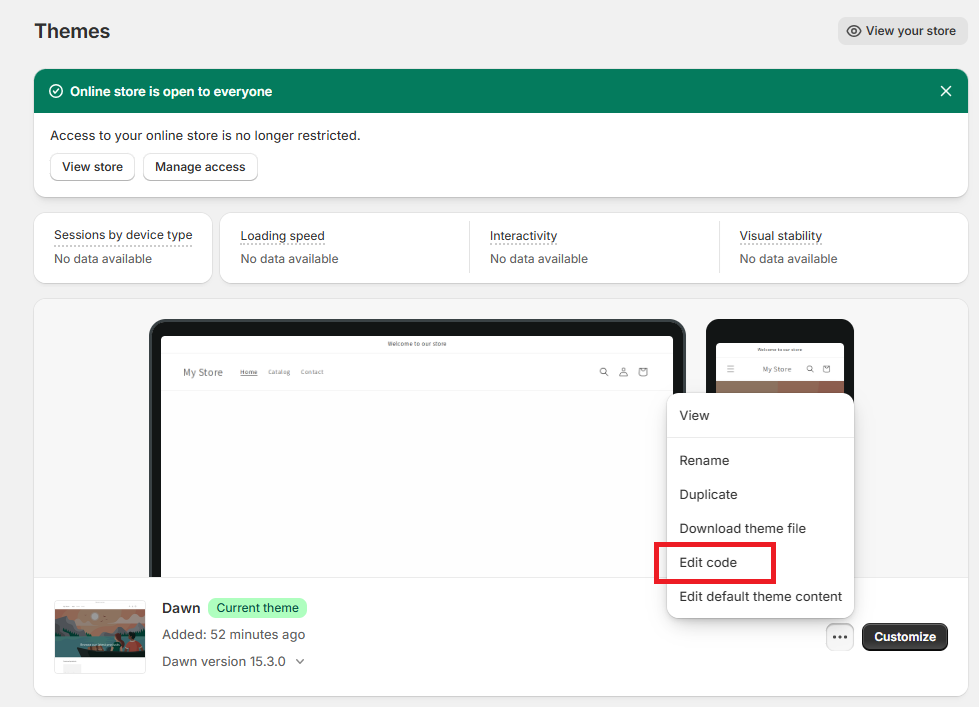Click the Manage access button
The width and height of the screenshot is (979, 707).
click(x=200, y=167)
